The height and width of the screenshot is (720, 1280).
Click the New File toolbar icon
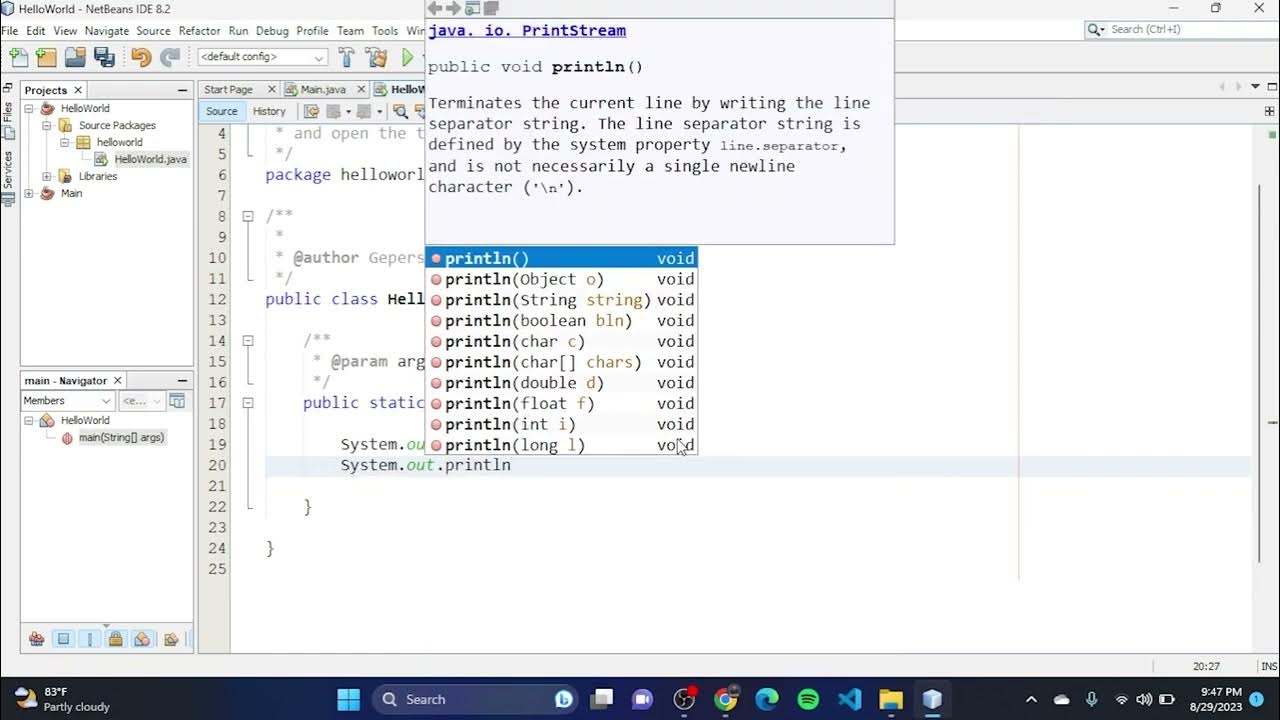(18, 57)
